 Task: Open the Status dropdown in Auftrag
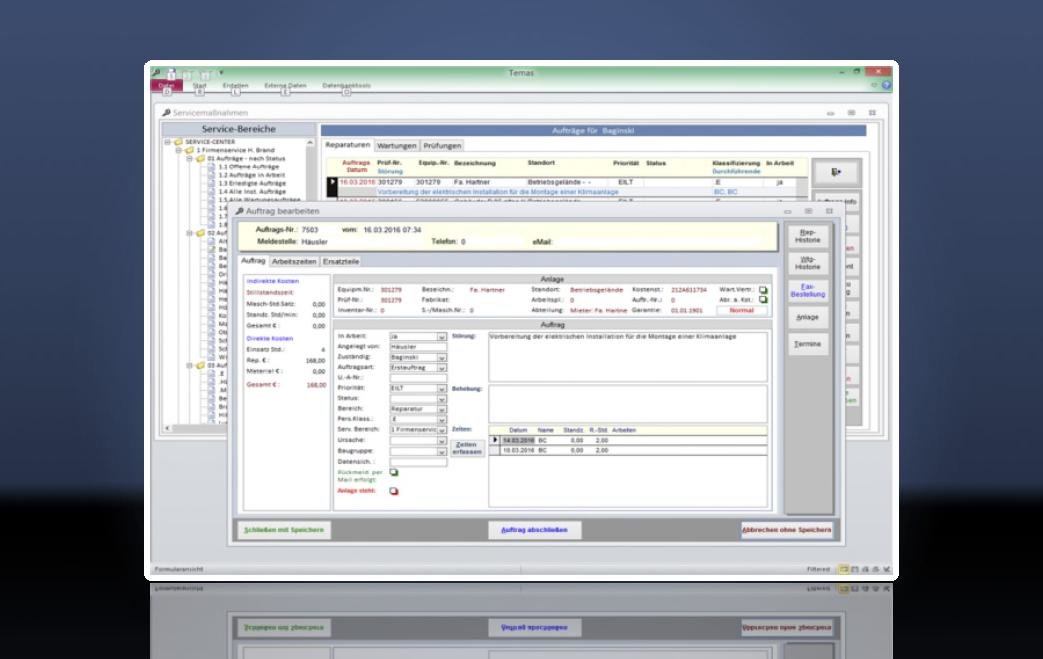click(x=442, y=398)
